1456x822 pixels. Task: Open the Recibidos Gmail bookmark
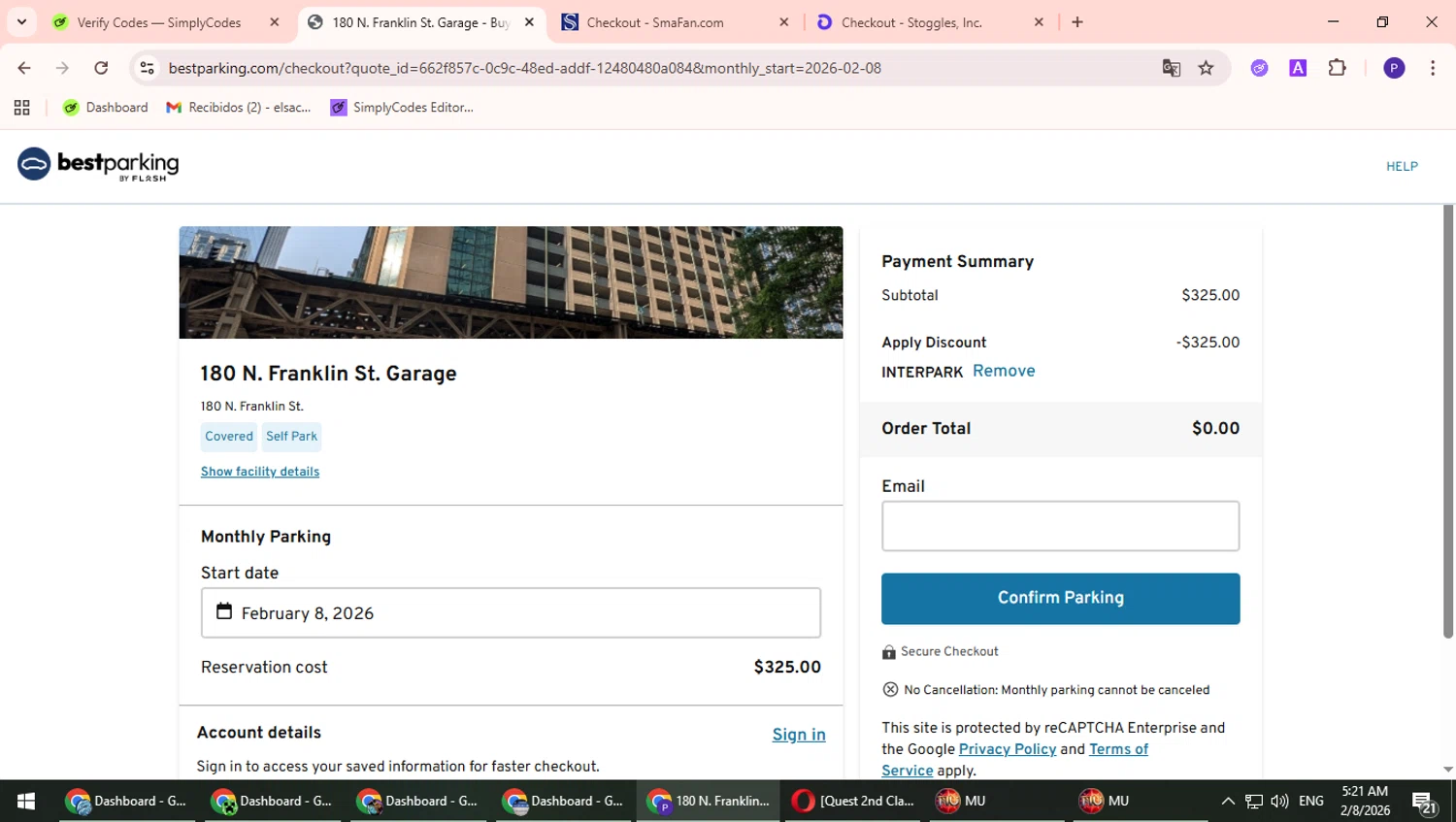239,108
